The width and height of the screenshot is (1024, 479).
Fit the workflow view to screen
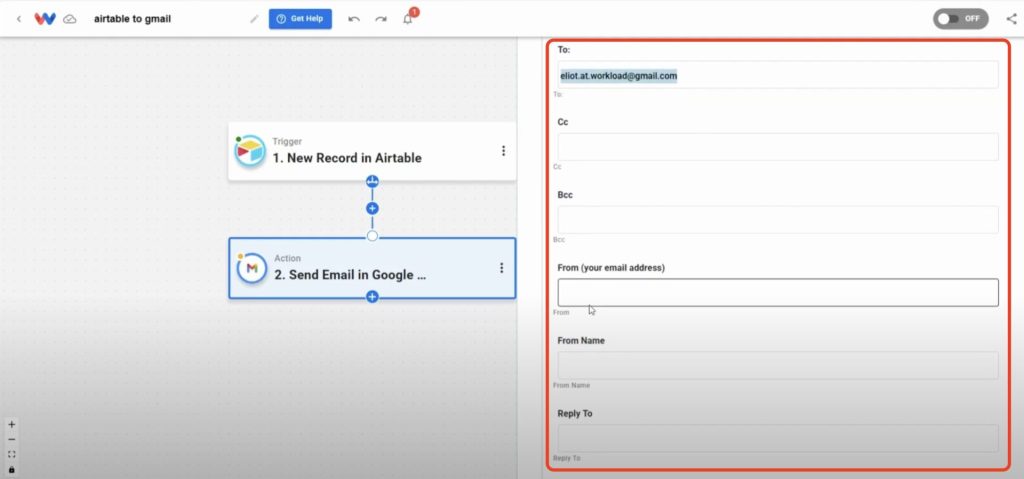[x=11, y=454]
